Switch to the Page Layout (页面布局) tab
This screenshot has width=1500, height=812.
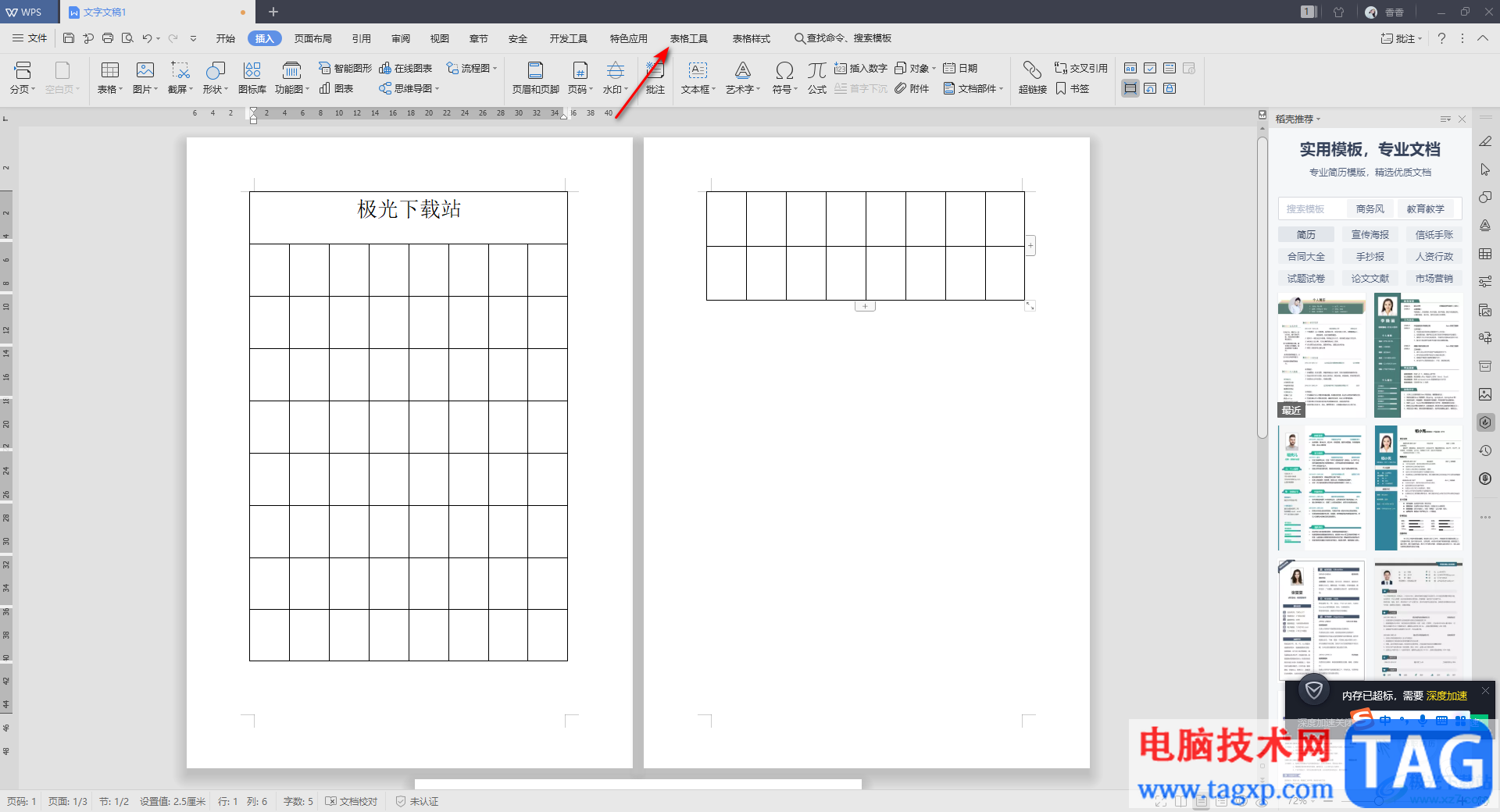(313, 38)
